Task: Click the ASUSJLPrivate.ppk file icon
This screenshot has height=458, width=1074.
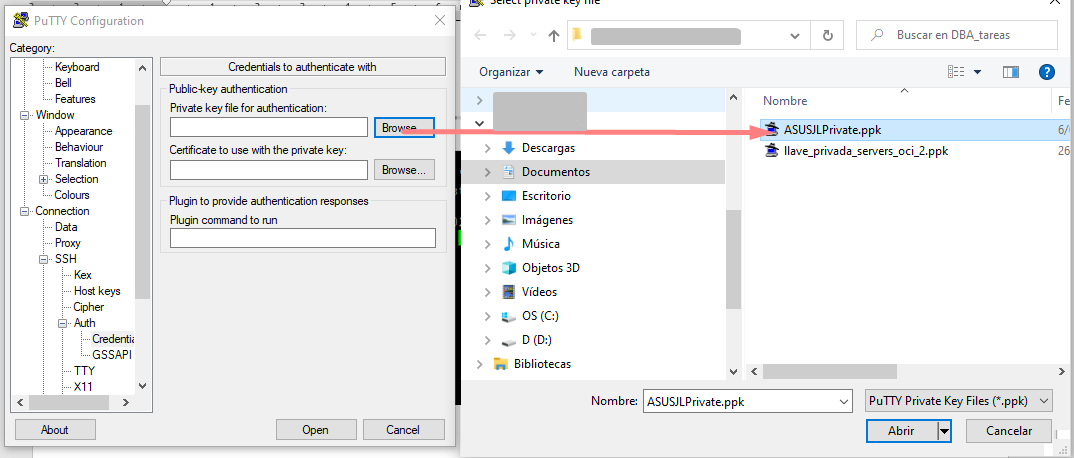Action: [772, 129]
